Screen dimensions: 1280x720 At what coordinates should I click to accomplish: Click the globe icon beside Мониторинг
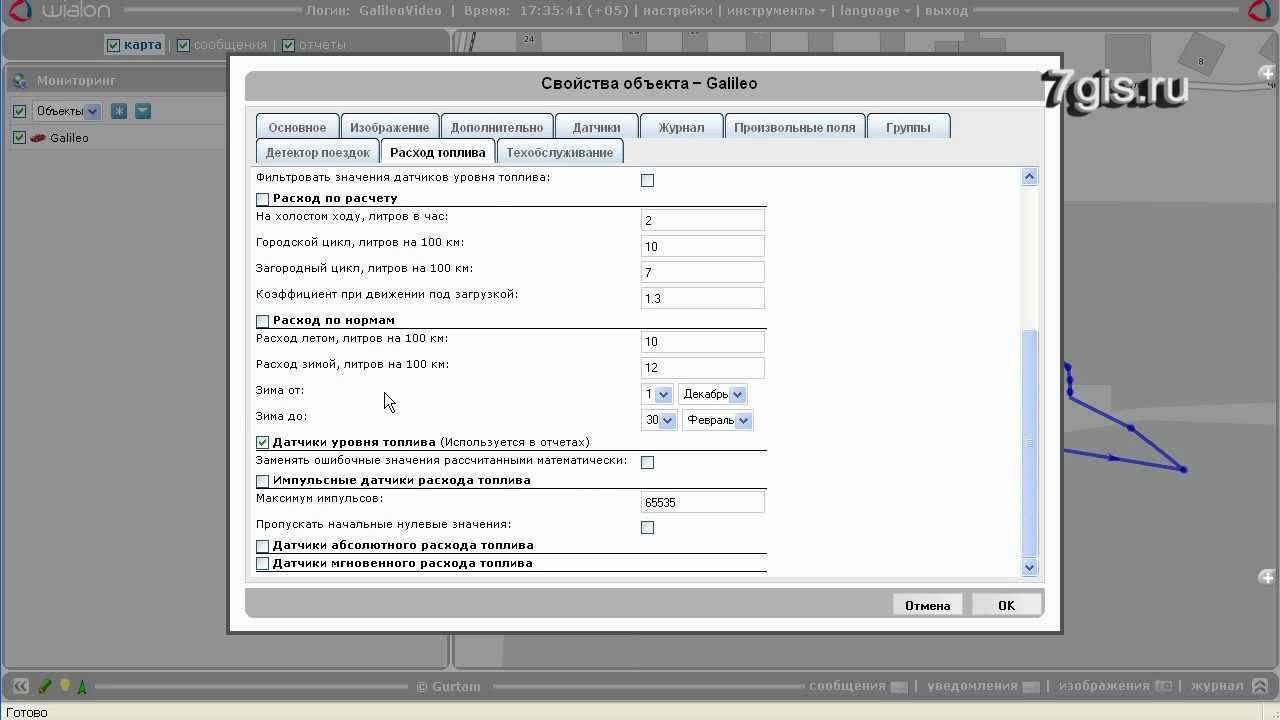click(20, 81)
